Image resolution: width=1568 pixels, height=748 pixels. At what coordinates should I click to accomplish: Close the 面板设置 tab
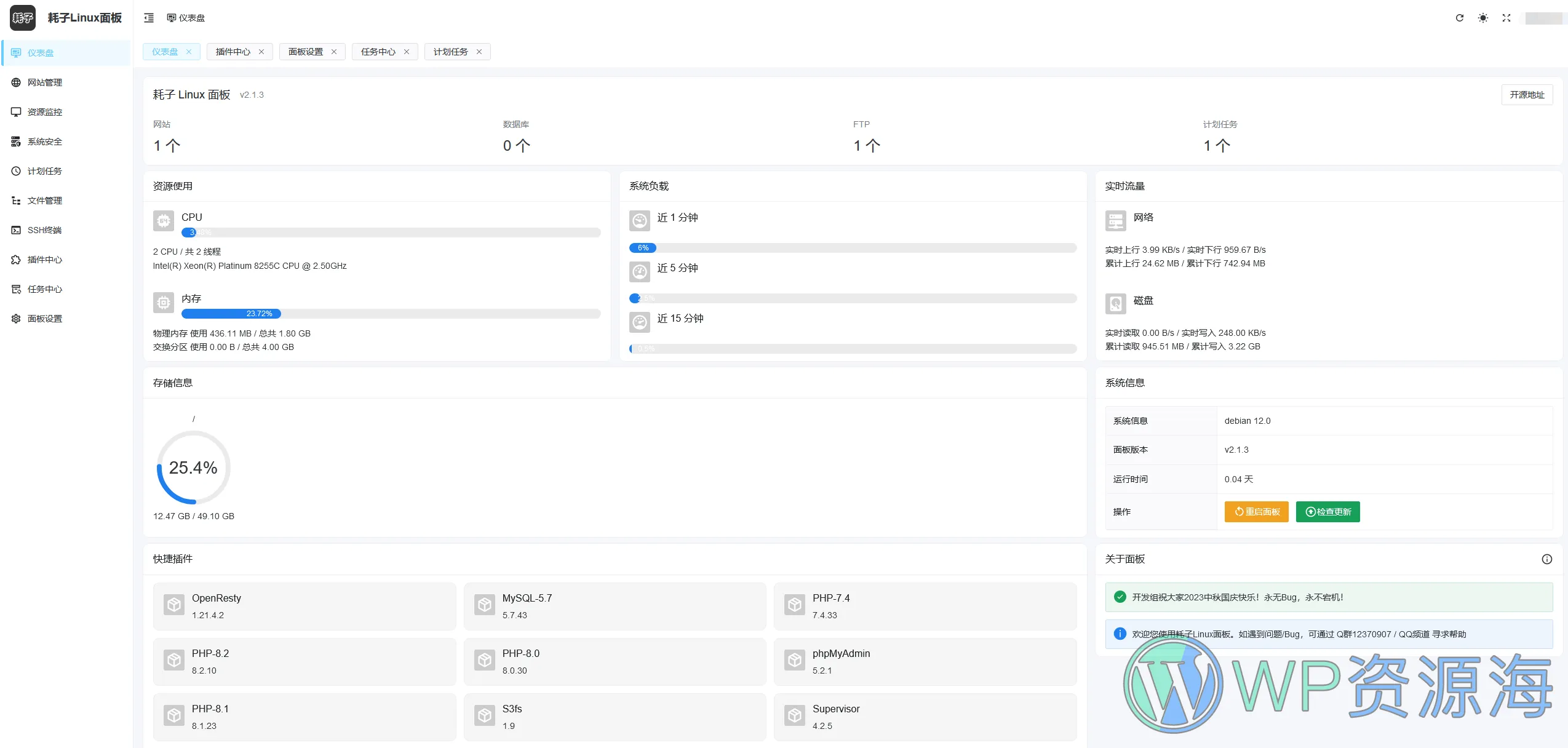[334, 52]
